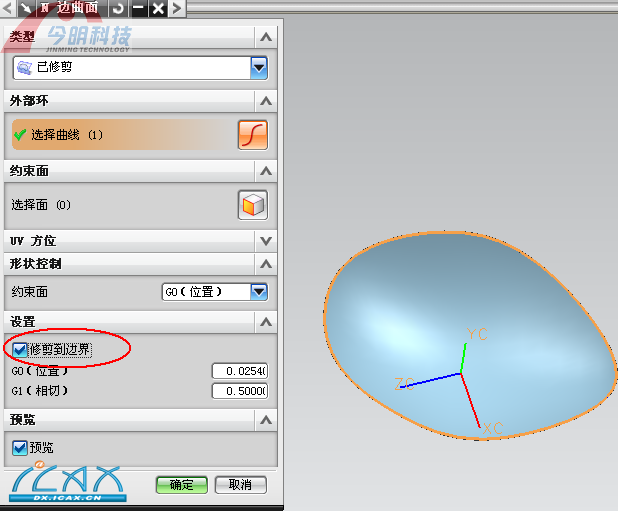This screenshot has height=511, width=618.
Task: Toggle the 修剪到边界 checkbox
Action: click(x=19, y=350)
